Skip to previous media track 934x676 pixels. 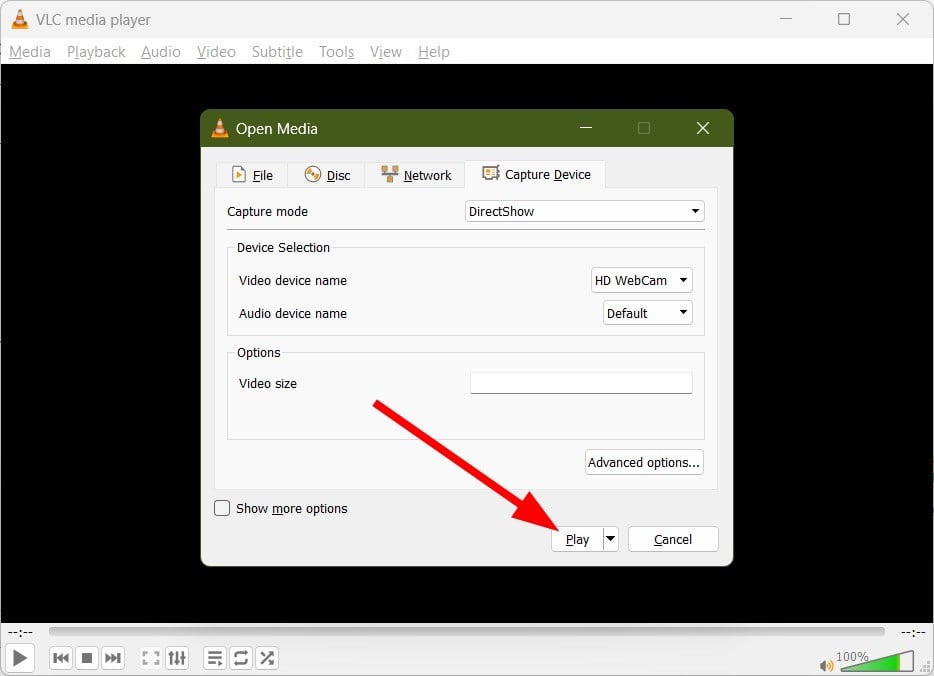(x=61, y=658)
